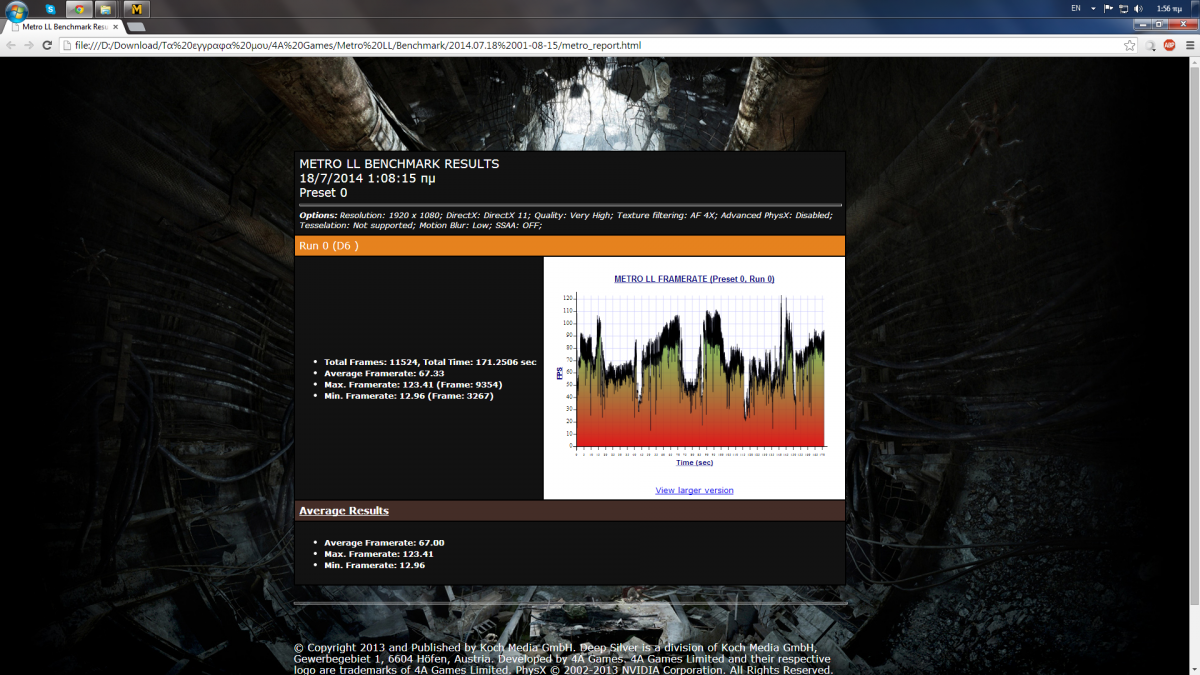Open Windows Explorer from the taskbar

[x=107, y=9]
